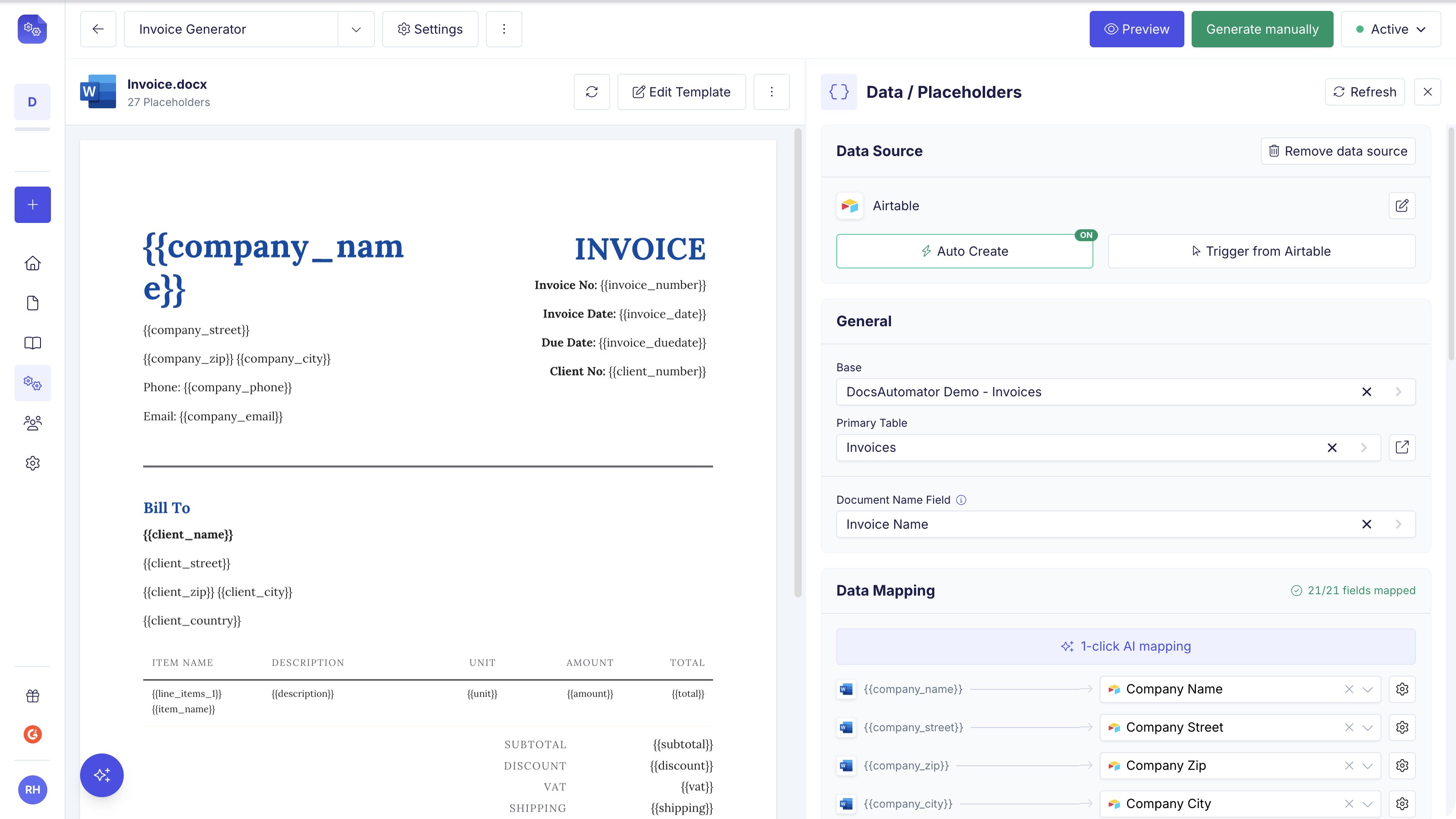Open sidebar Settings gear icon
This screenshot has height=819, width=1456.
[32, 463]
